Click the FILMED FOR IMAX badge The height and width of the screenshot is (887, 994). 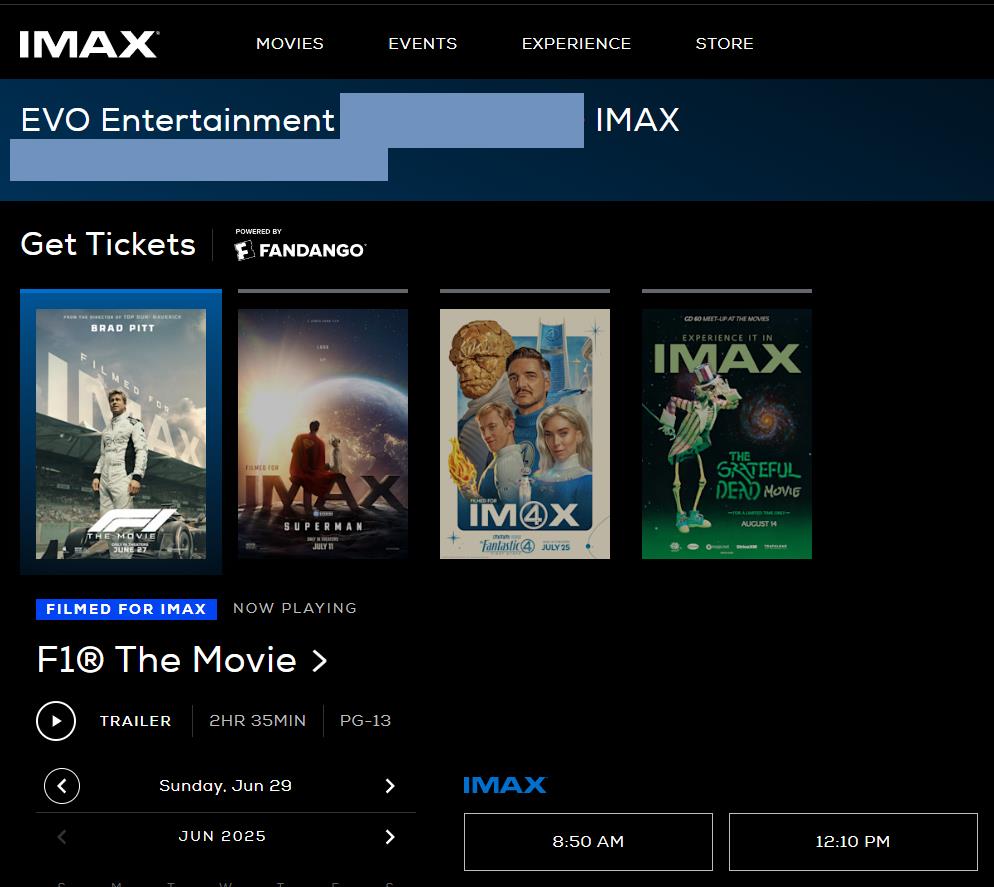(126, 609)
